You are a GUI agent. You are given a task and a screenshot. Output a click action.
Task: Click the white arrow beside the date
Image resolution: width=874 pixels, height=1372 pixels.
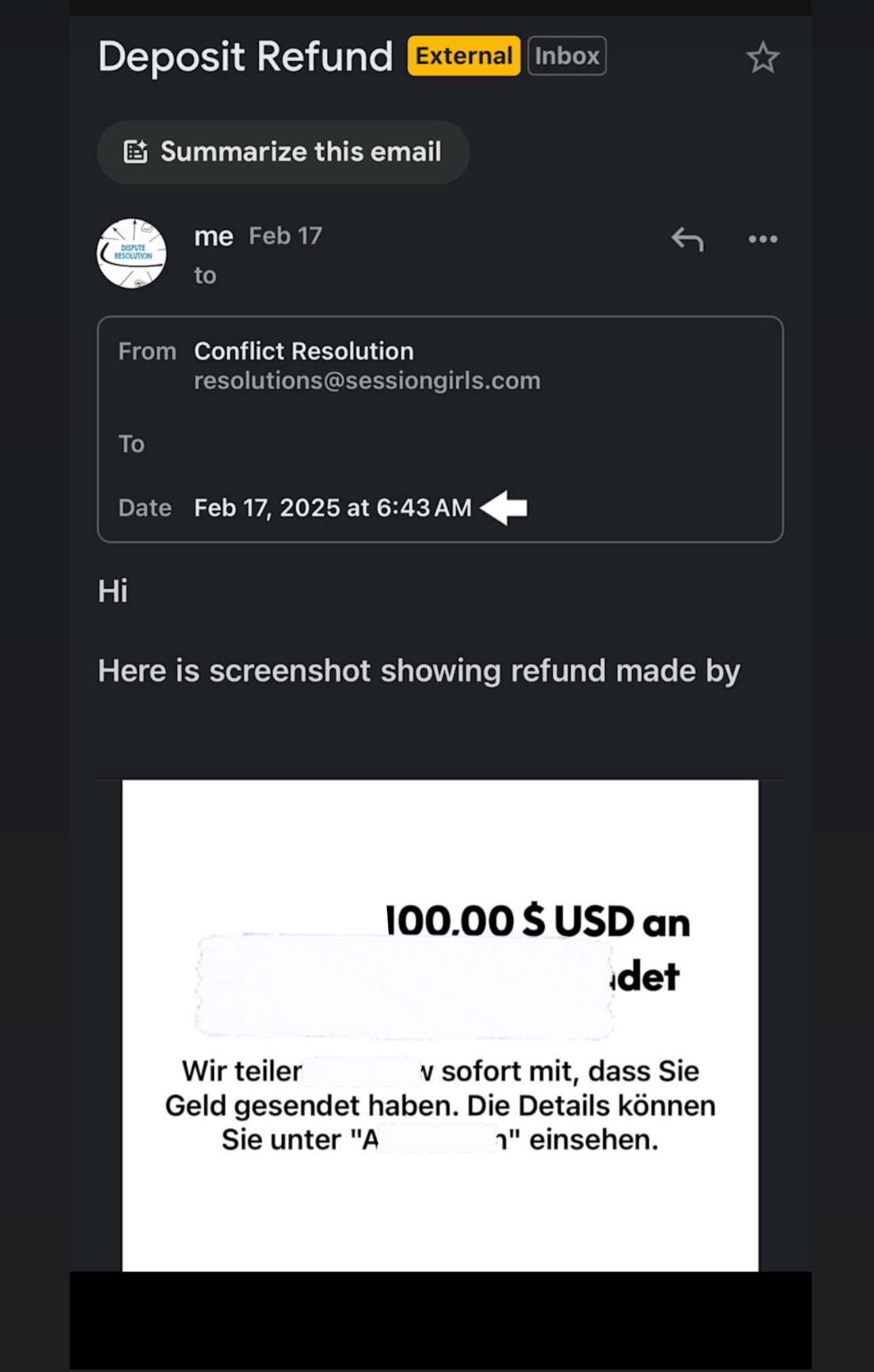point(503,508)
